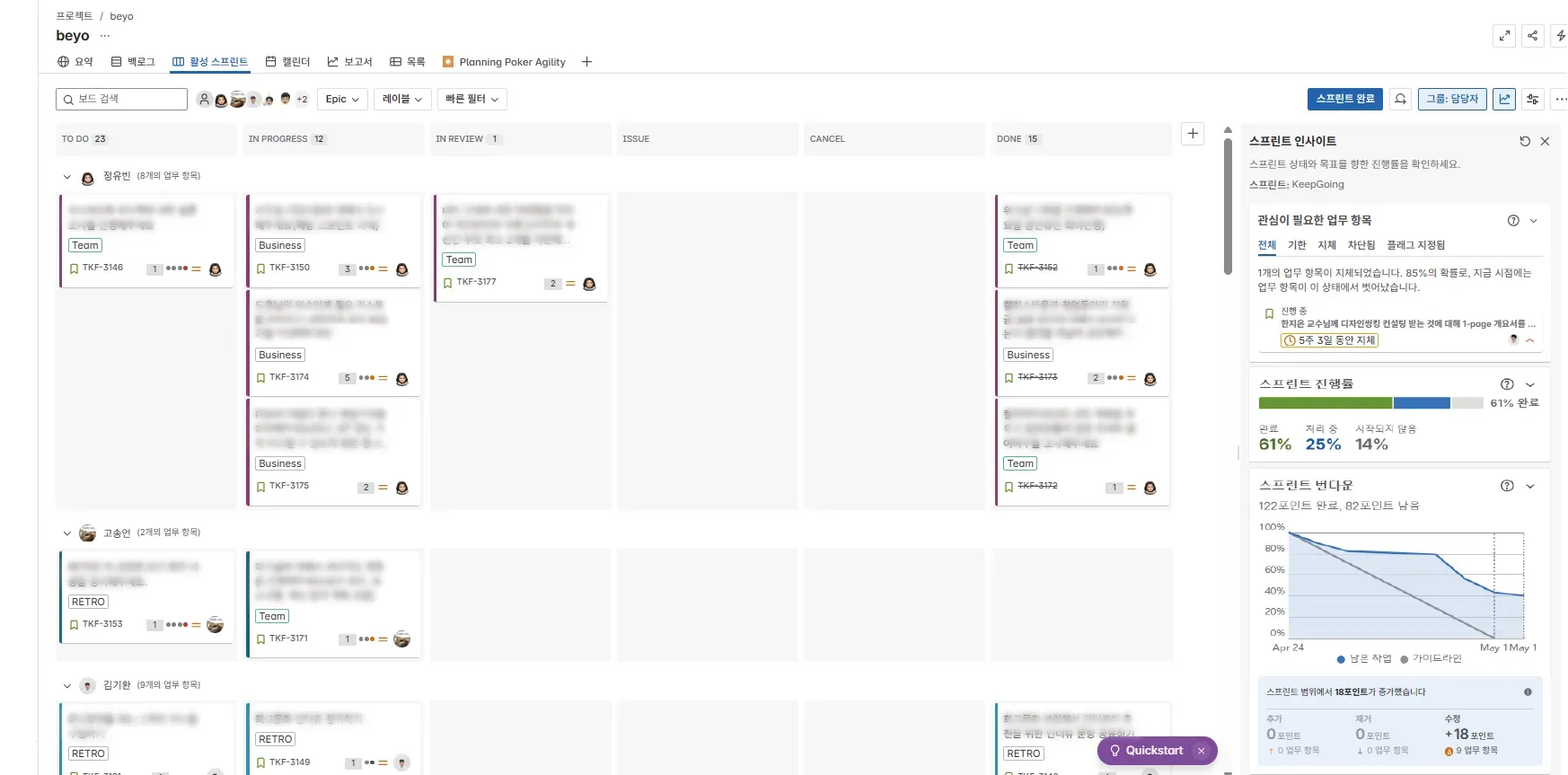Toggle the sprint insights chart button

(x=1504, y=99)
